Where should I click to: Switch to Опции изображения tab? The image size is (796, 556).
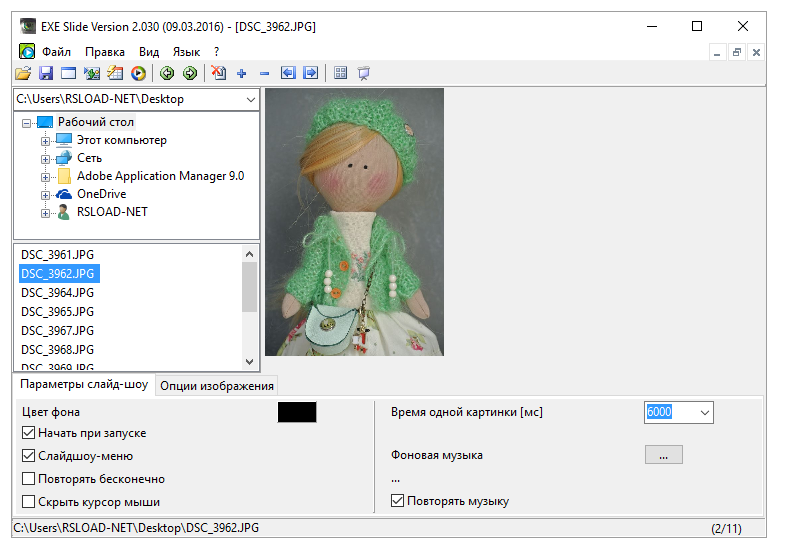pos(217,386)
